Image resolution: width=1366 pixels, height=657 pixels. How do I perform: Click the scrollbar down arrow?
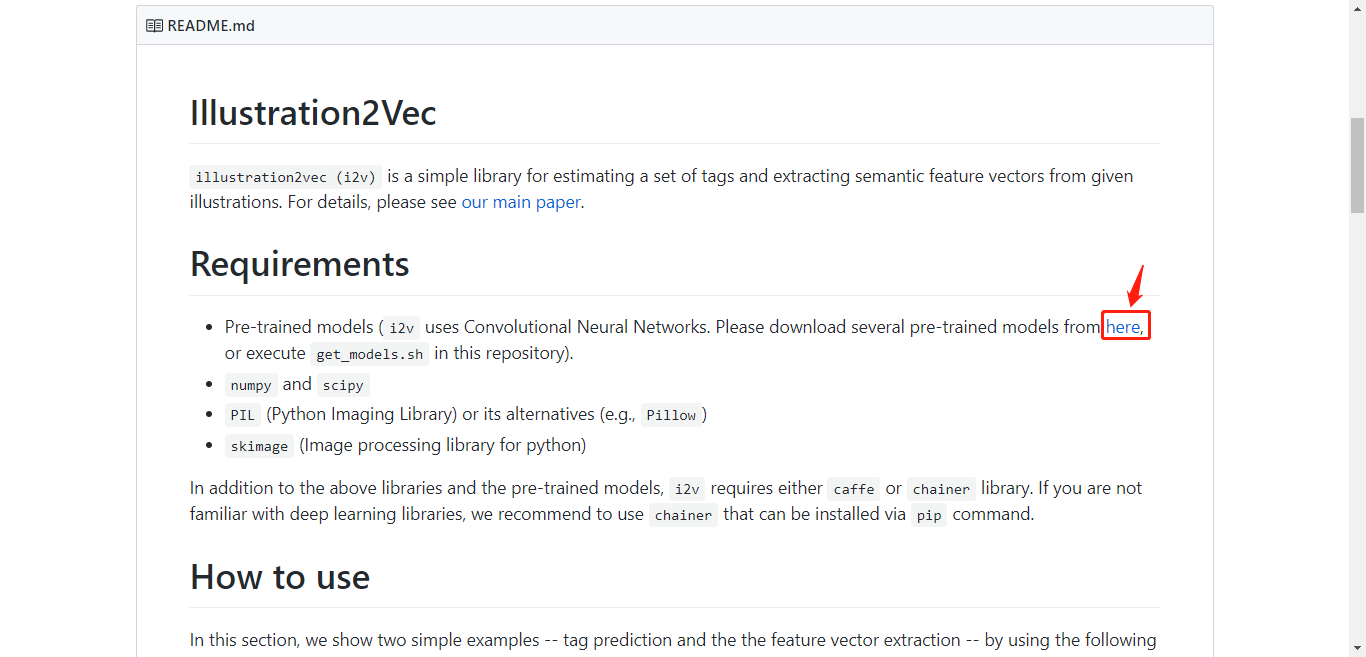[1357, 648]
